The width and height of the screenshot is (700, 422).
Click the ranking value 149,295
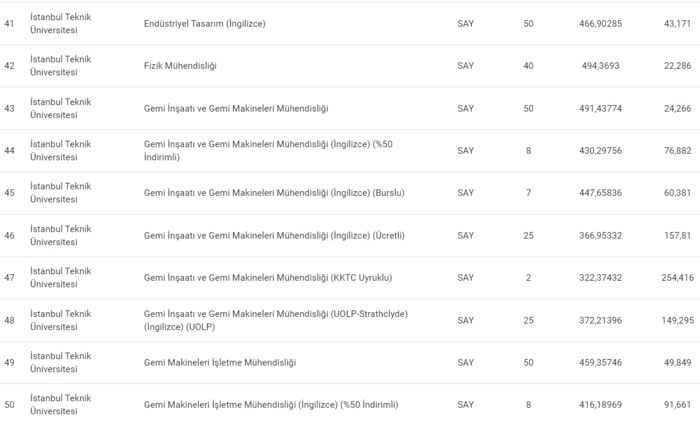[x=677, y=320]
